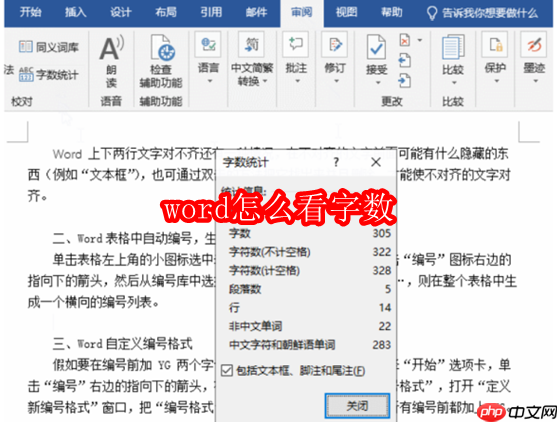Switch to the 视图 tab

point(347,12)
